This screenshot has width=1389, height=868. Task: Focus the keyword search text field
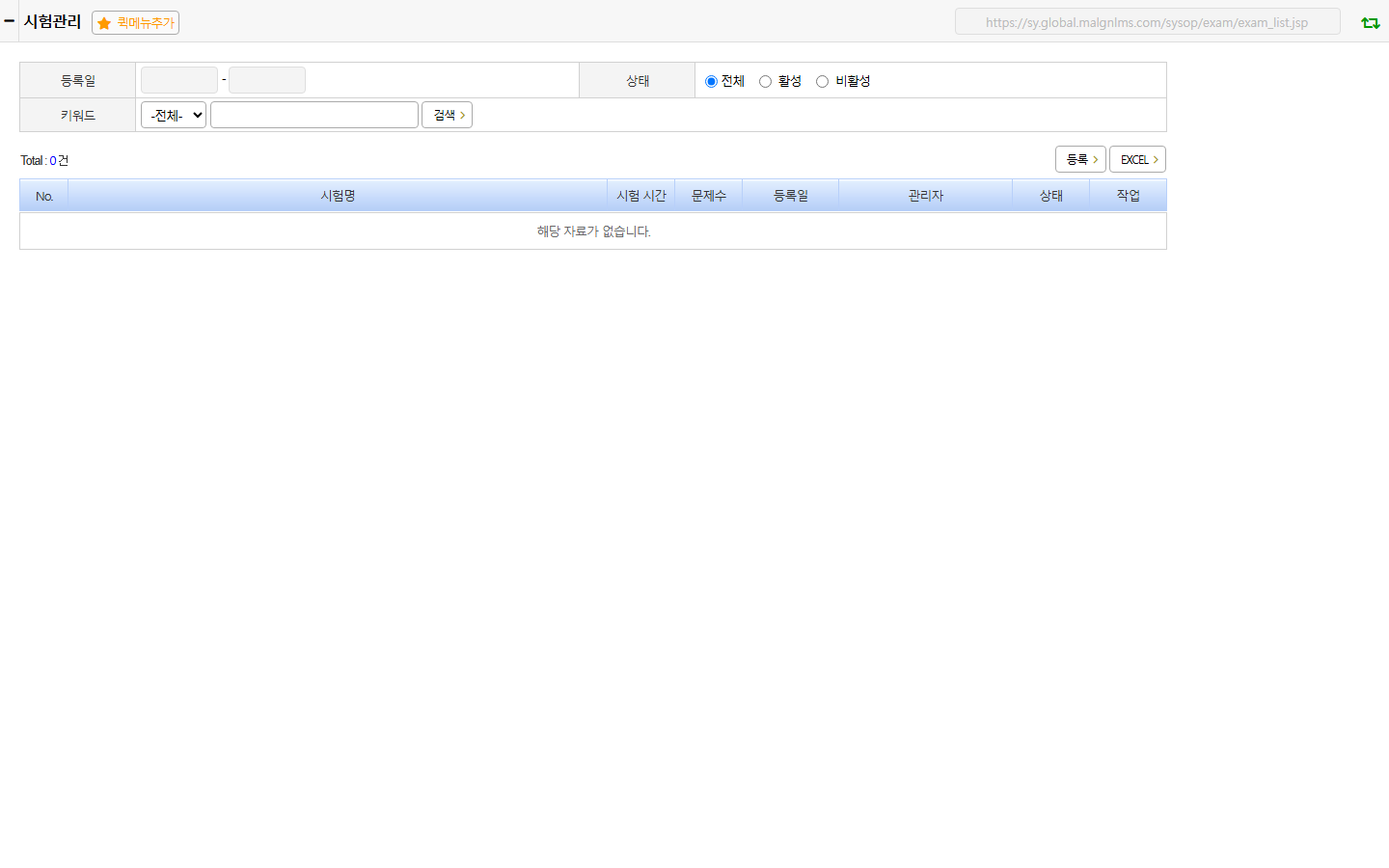pyautogui.click(x=314, y=115)
